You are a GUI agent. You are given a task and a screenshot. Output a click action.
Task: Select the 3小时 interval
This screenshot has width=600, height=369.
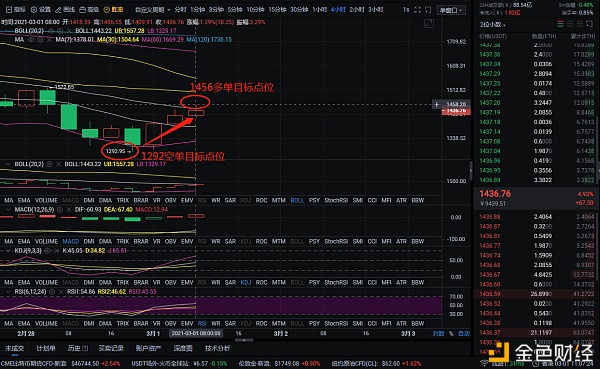pyautogui.click(x=375, y=10)
